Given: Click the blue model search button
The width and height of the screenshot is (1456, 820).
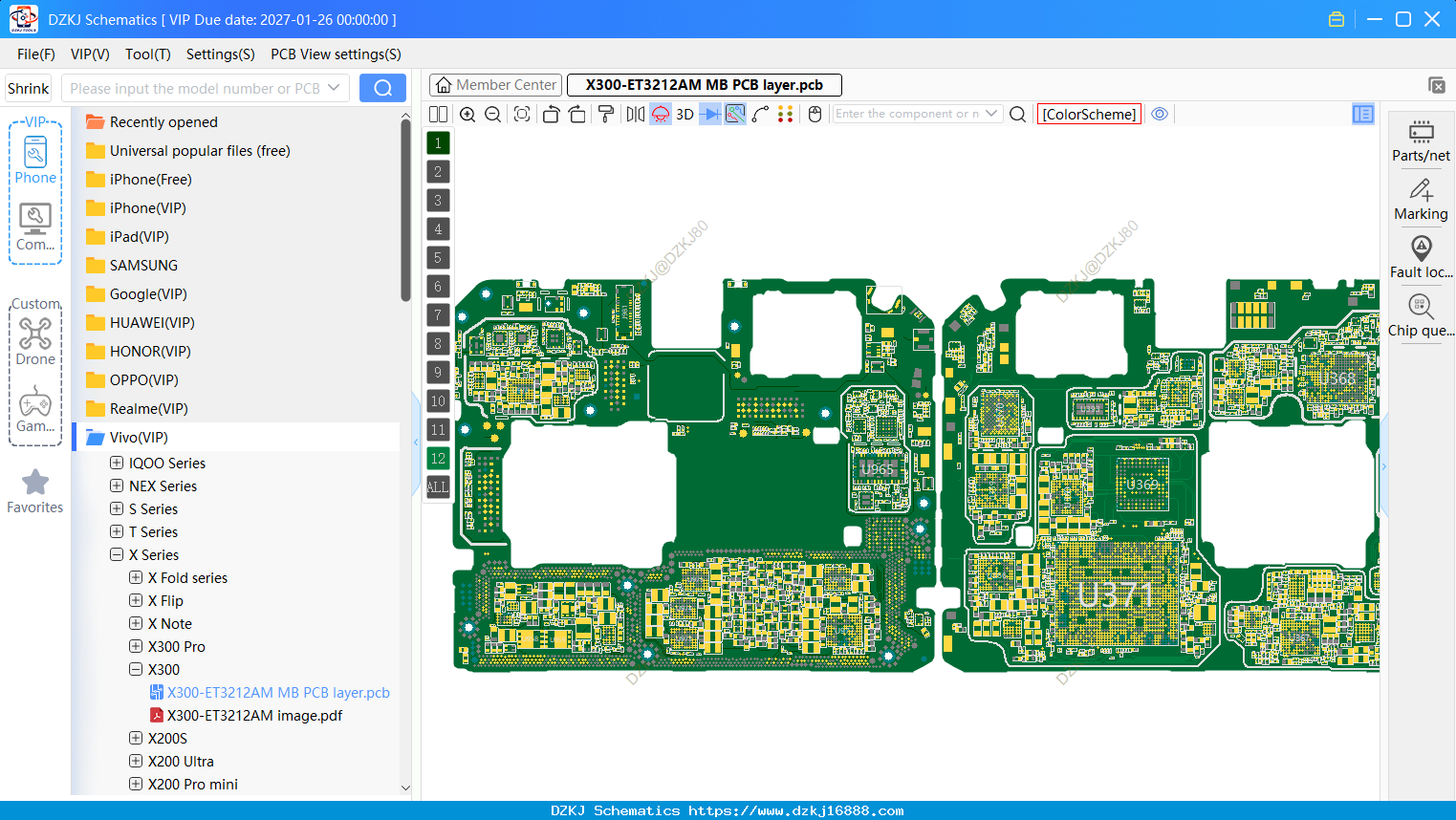Looking at the screenshot, I should (382, 88).
